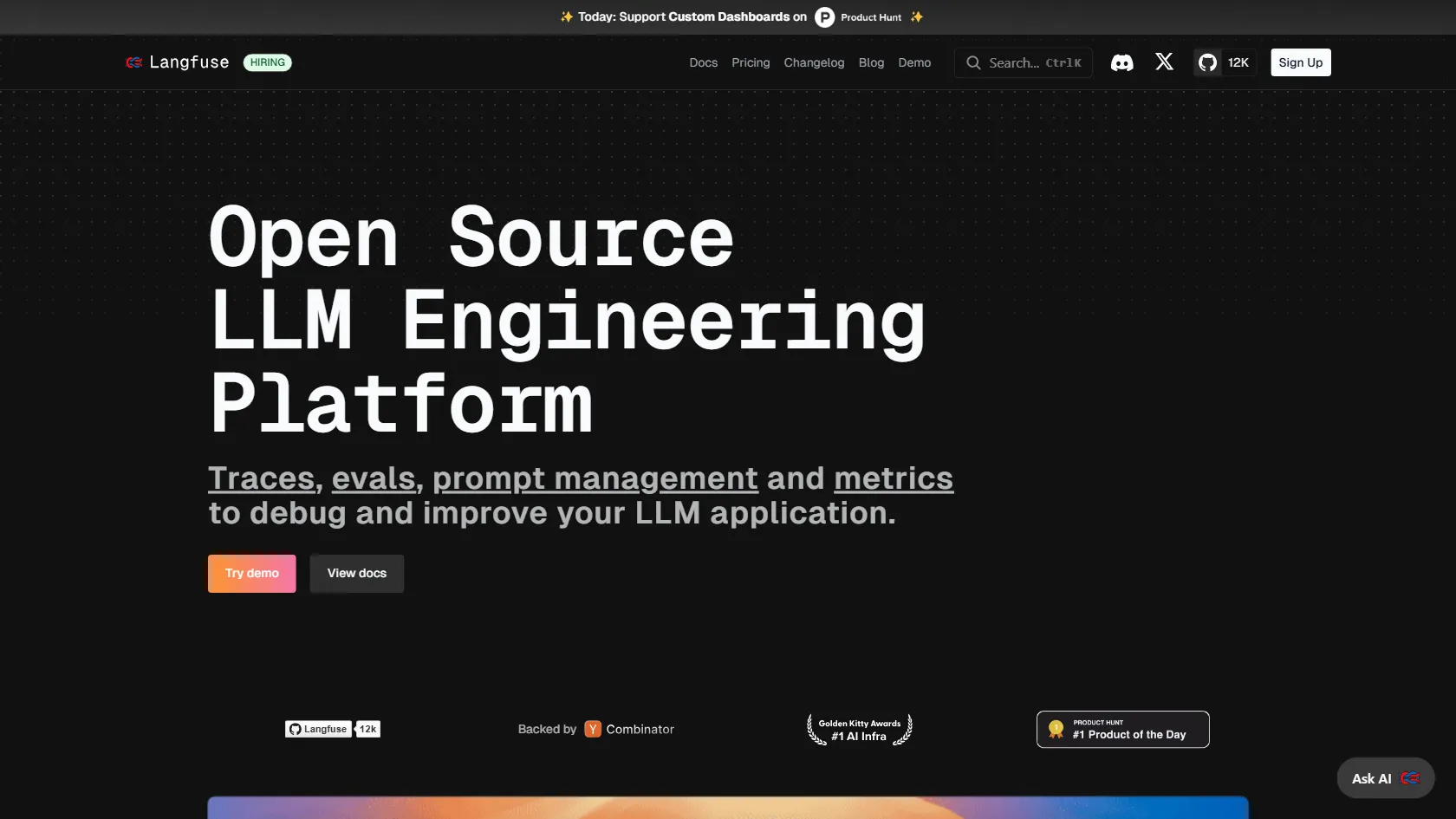
Task: Click the Ask AI Langfuse icon
Action: (x=1410, y=778)
